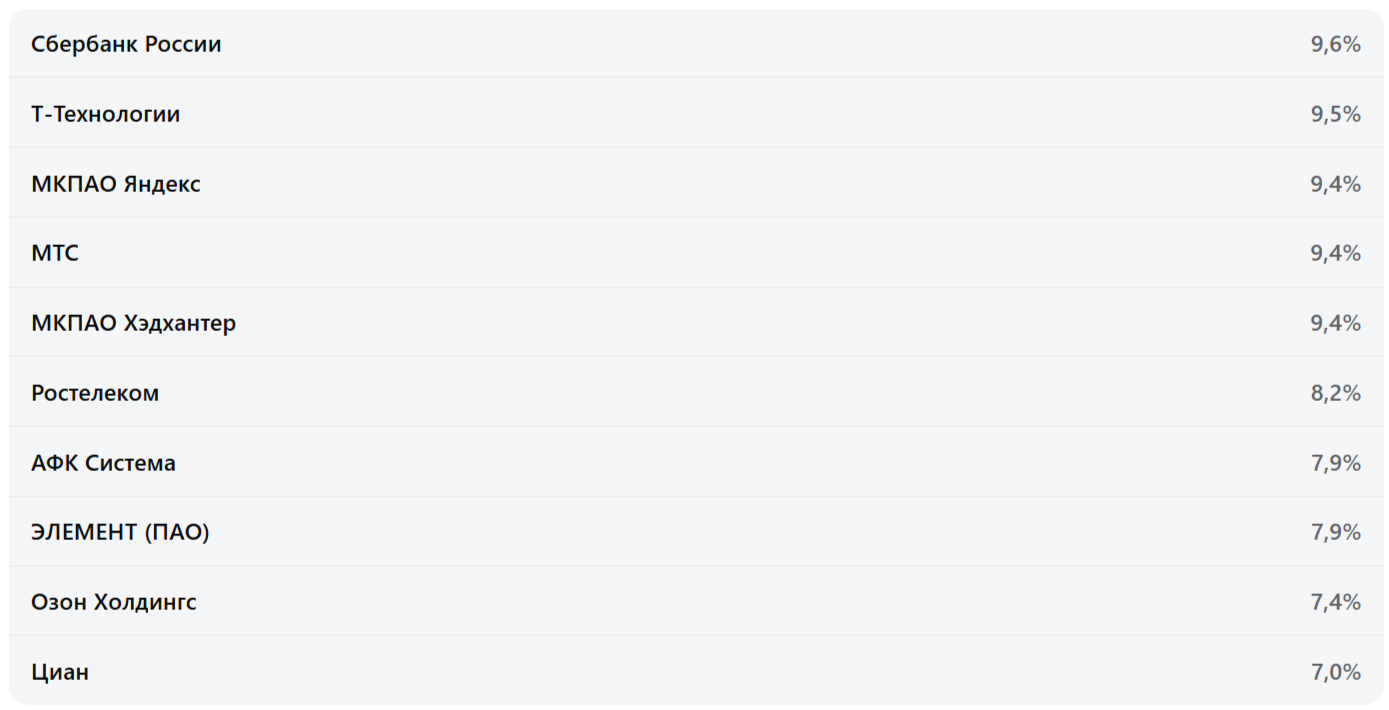Click the 9,4% share of МКПАО Яндекс

coord(1335,184)
